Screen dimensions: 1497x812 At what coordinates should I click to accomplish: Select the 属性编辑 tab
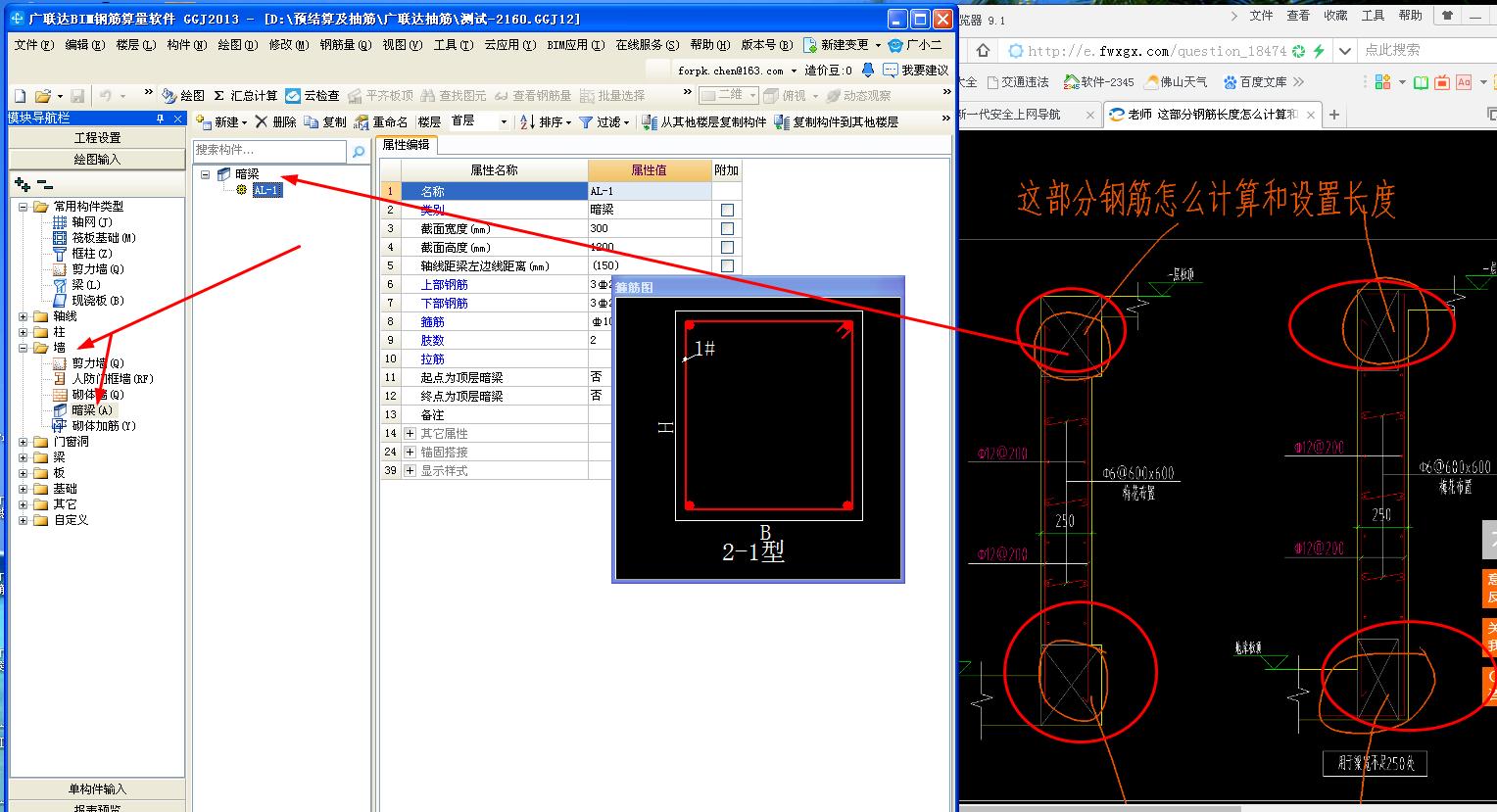click(406, 144)
